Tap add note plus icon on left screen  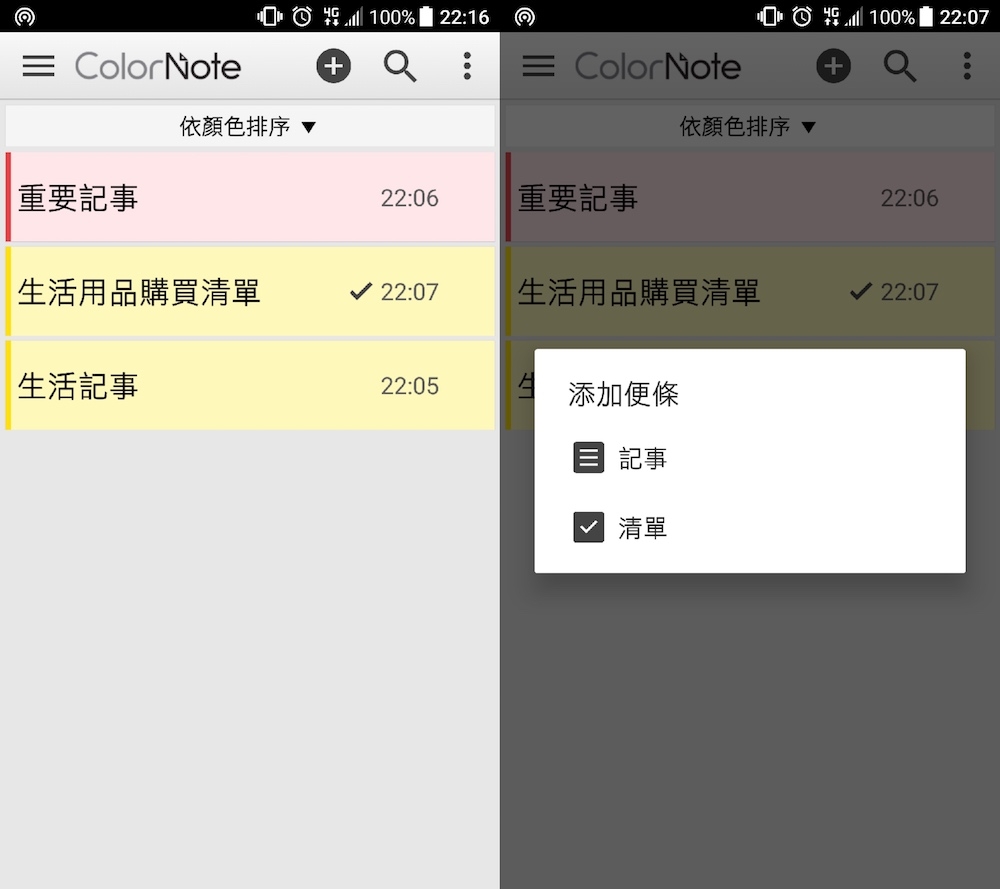point(334,66)
